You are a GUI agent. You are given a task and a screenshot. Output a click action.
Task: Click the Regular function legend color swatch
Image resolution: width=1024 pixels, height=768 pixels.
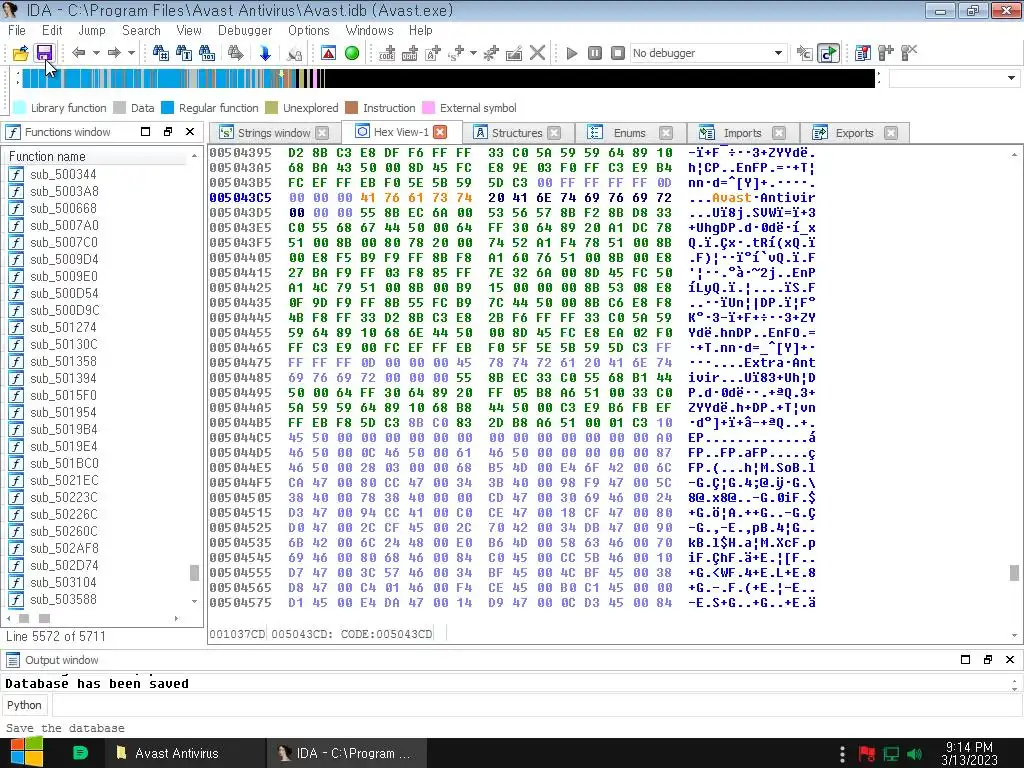click(168, 108)
